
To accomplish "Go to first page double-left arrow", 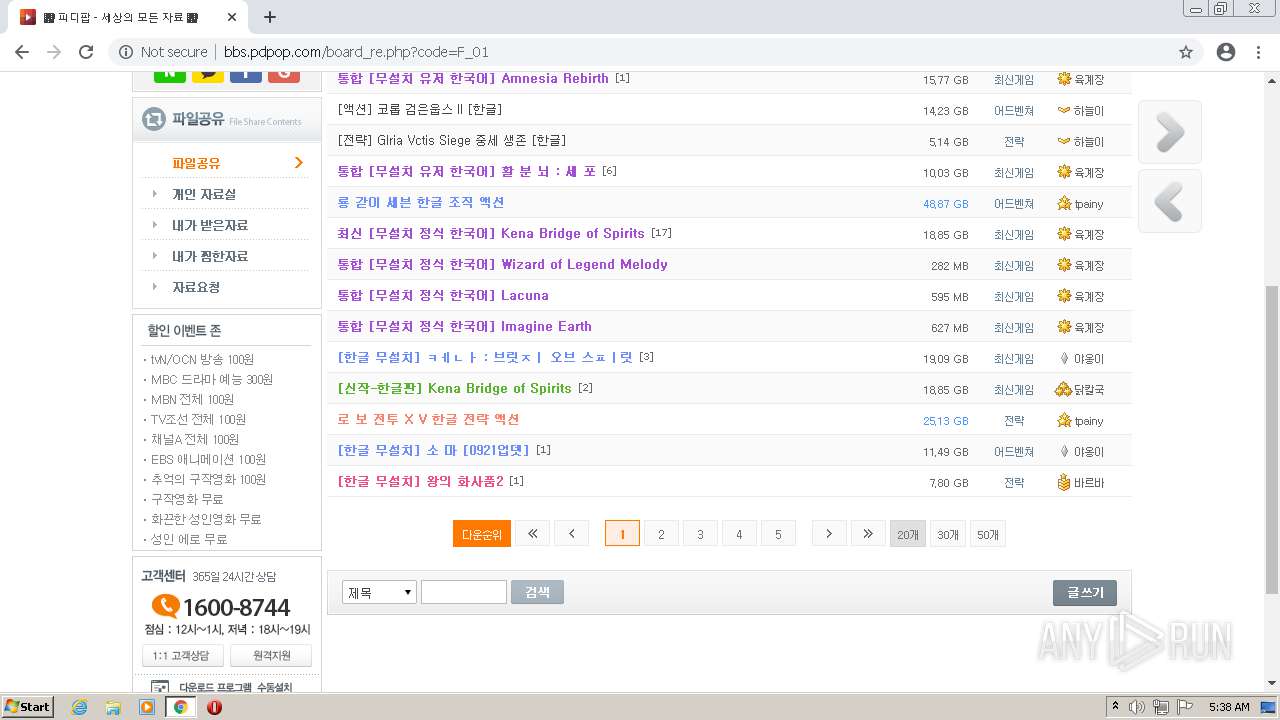I will (532, 534).
